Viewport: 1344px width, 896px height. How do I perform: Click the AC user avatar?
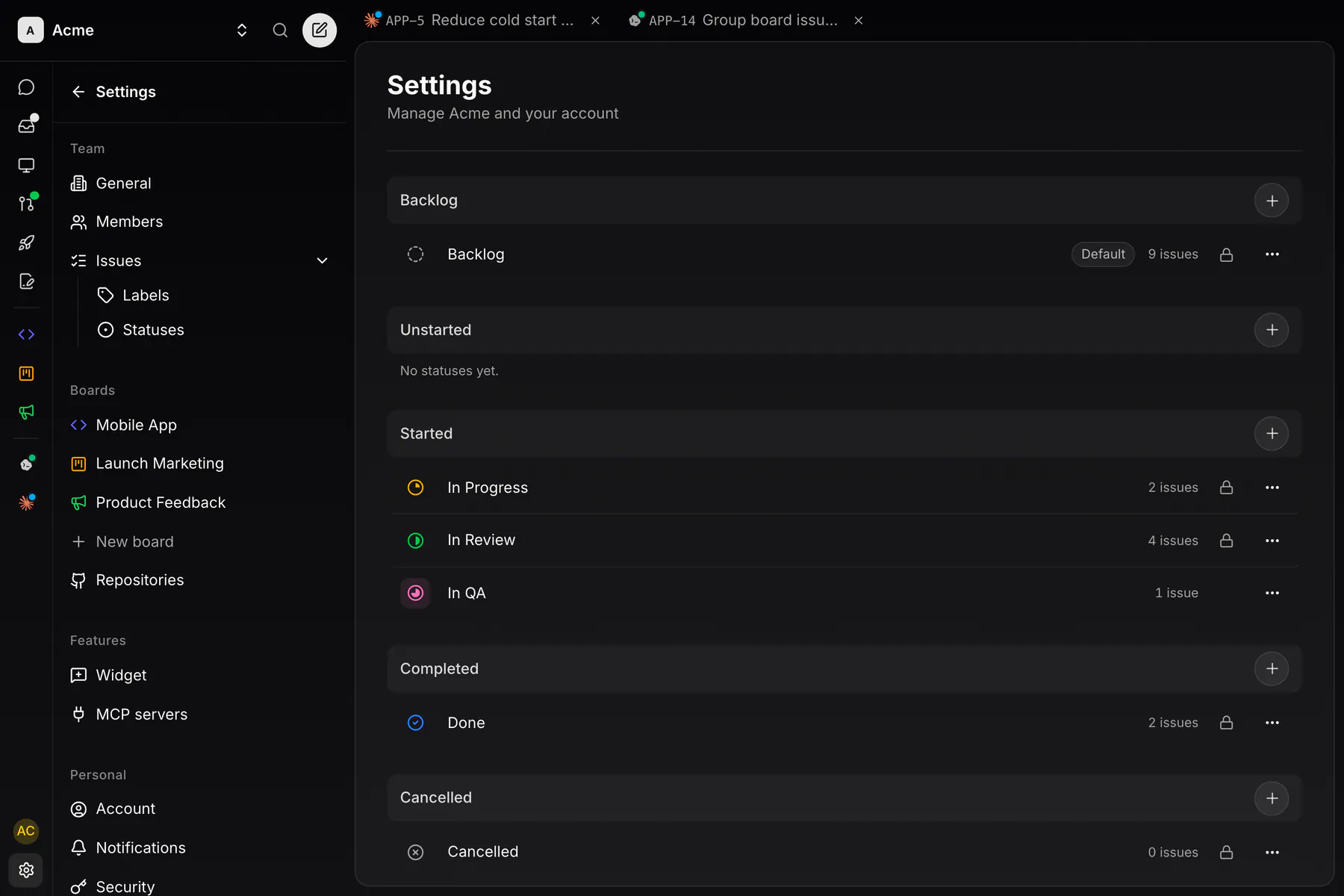26,831
